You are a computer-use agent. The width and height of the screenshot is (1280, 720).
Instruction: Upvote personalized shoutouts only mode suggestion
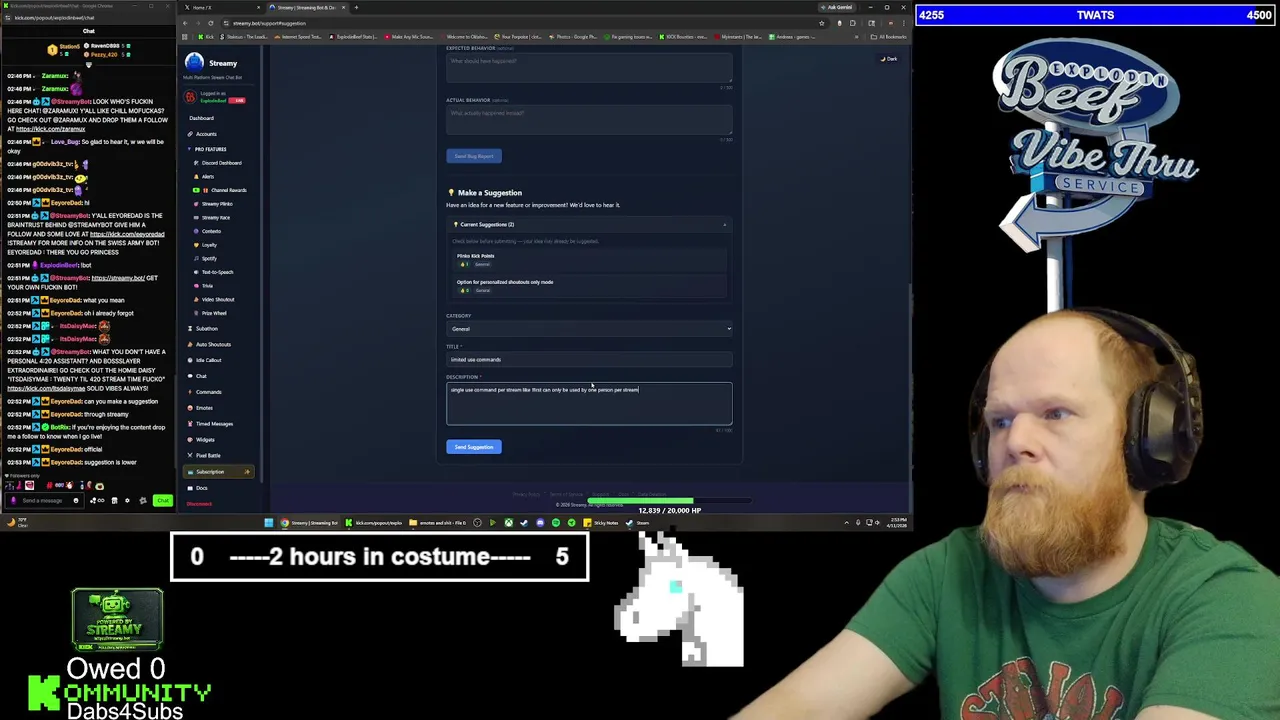tap(465, 290)
